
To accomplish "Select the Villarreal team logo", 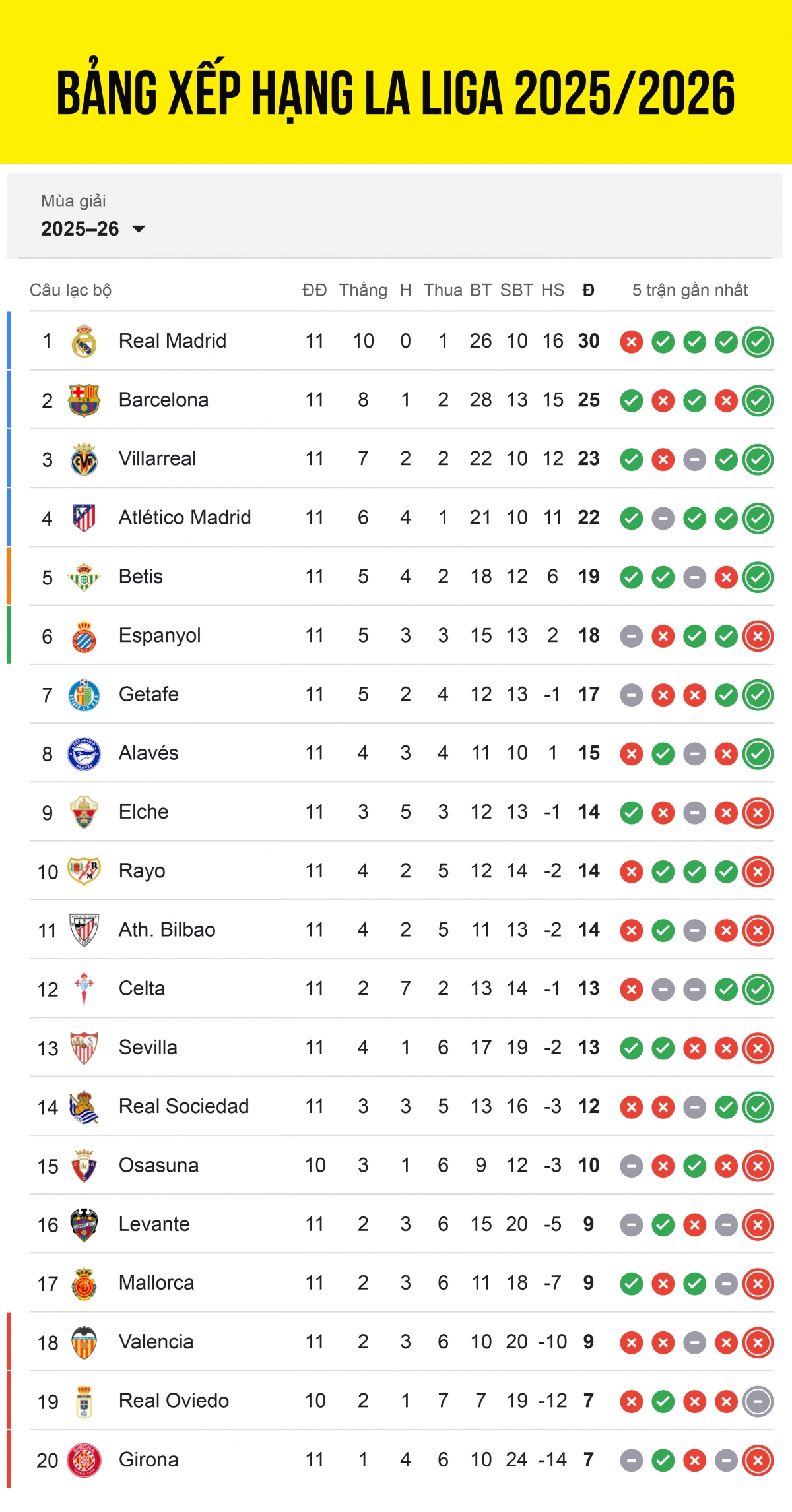I will [x=84, y=458].
